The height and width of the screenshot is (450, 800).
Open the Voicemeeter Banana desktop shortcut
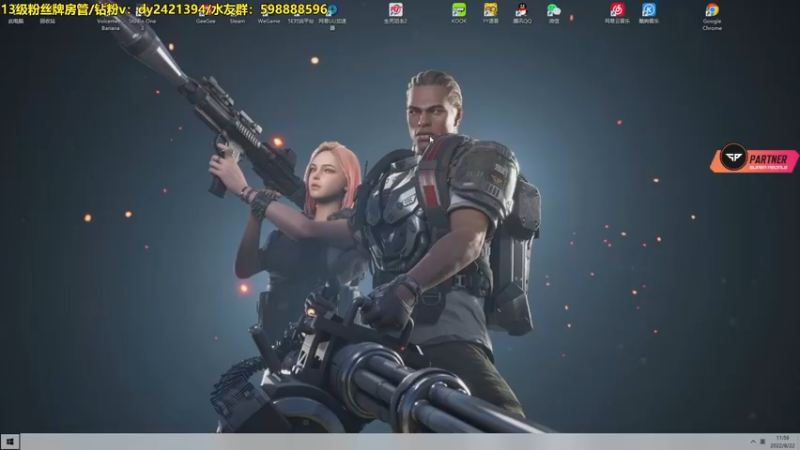pyautogui.click(x=110, y=18)
